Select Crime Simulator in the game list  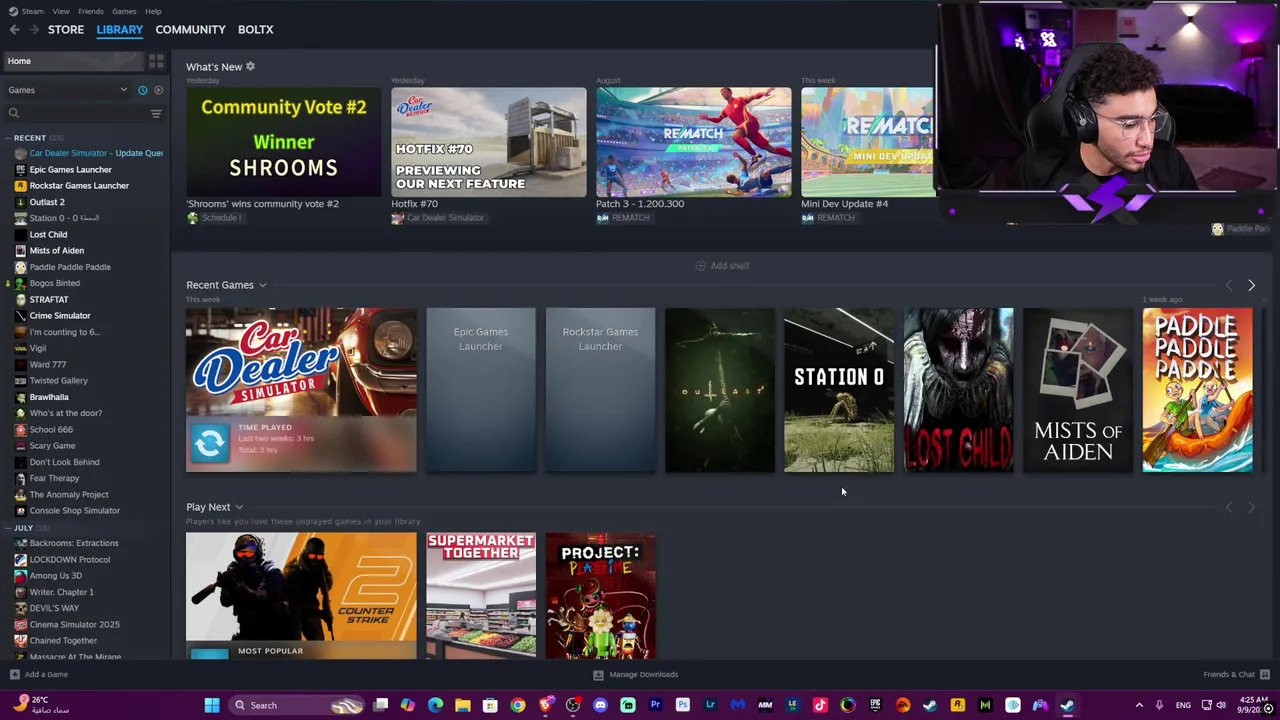tap(60, 316)
